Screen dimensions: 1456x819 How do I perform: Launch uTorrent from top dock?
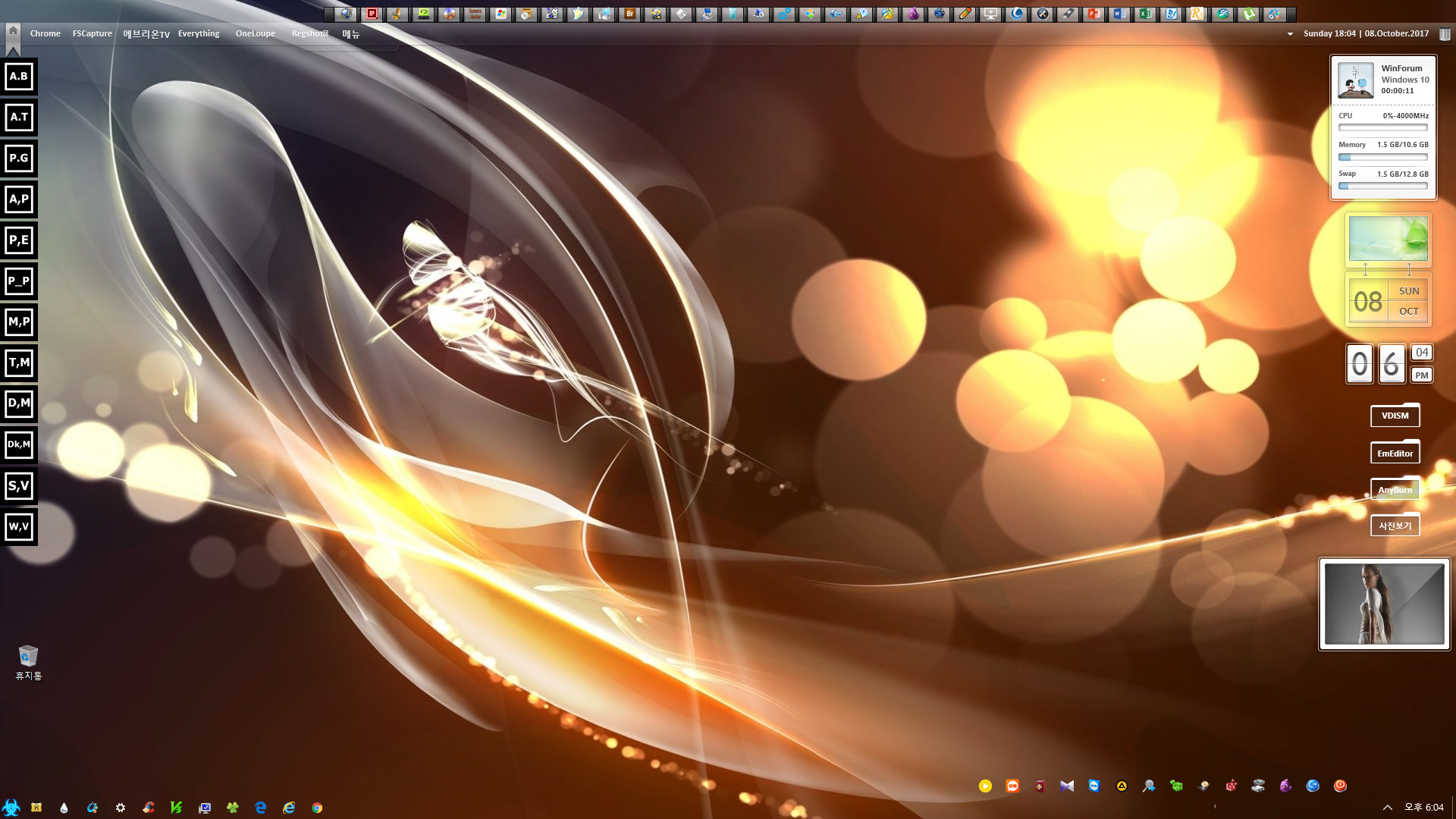pyautogui.click(x=1248, y=14)
